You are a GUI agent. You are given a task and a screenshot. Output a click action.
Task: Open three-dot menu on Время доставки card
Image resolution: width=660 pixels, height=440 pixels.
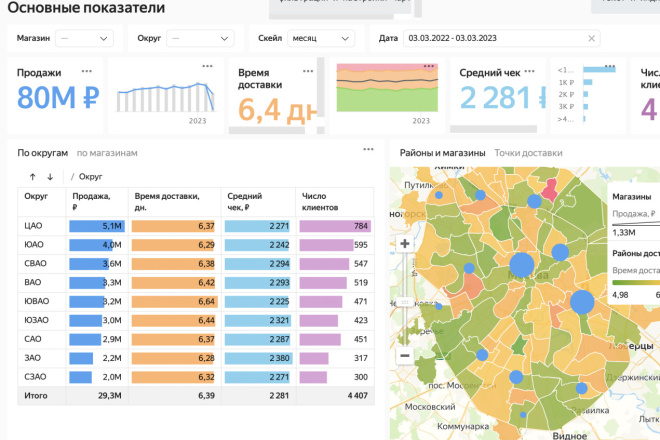click(x=308, y=71)
